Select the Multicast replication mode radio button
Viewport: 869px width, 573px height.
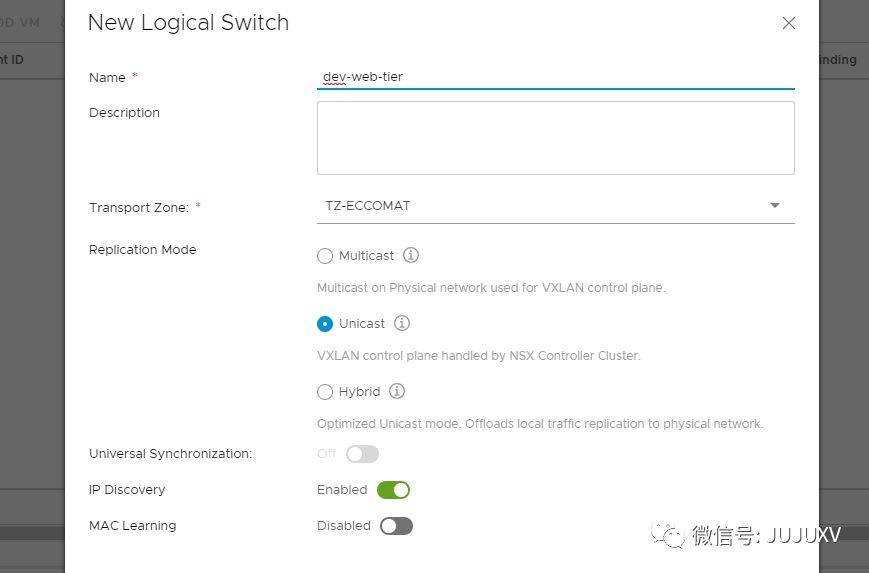(x=325, y=256)
